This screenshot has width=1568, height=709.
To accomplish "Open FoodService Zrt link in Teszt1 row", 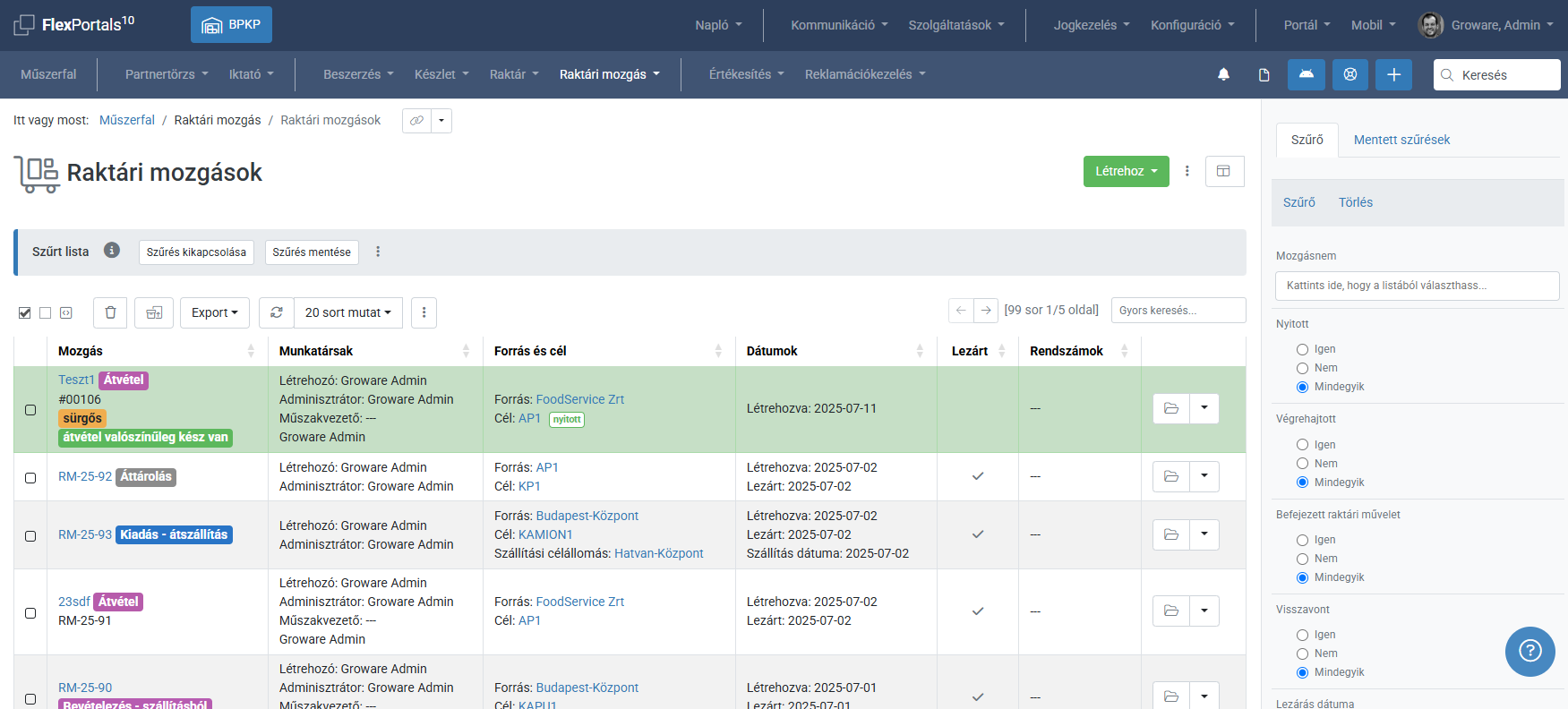I will pyautogui.click(x=579, y=399).
